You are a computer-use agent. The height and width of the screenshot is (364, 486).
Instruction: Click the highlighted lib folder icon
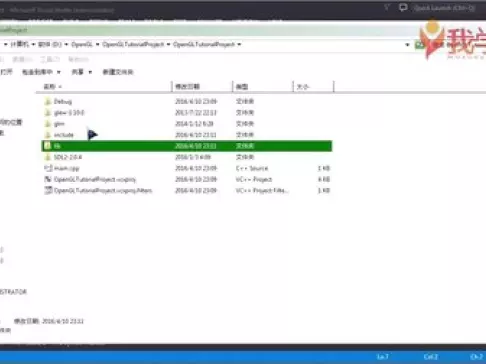(48, 146)
